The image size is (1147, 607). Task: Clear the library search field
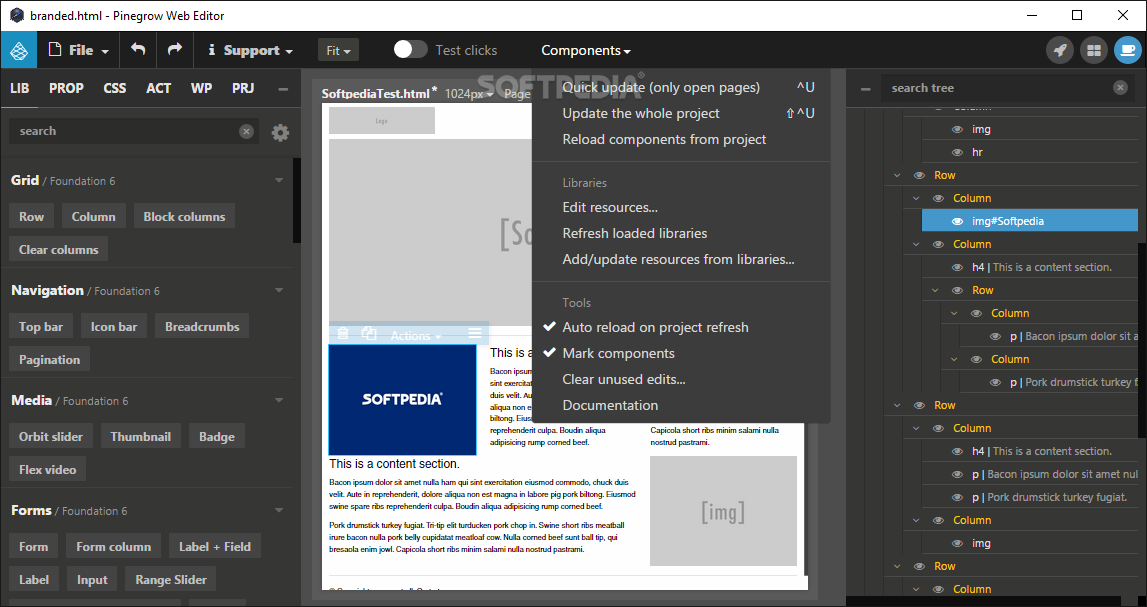pos(247,131)
